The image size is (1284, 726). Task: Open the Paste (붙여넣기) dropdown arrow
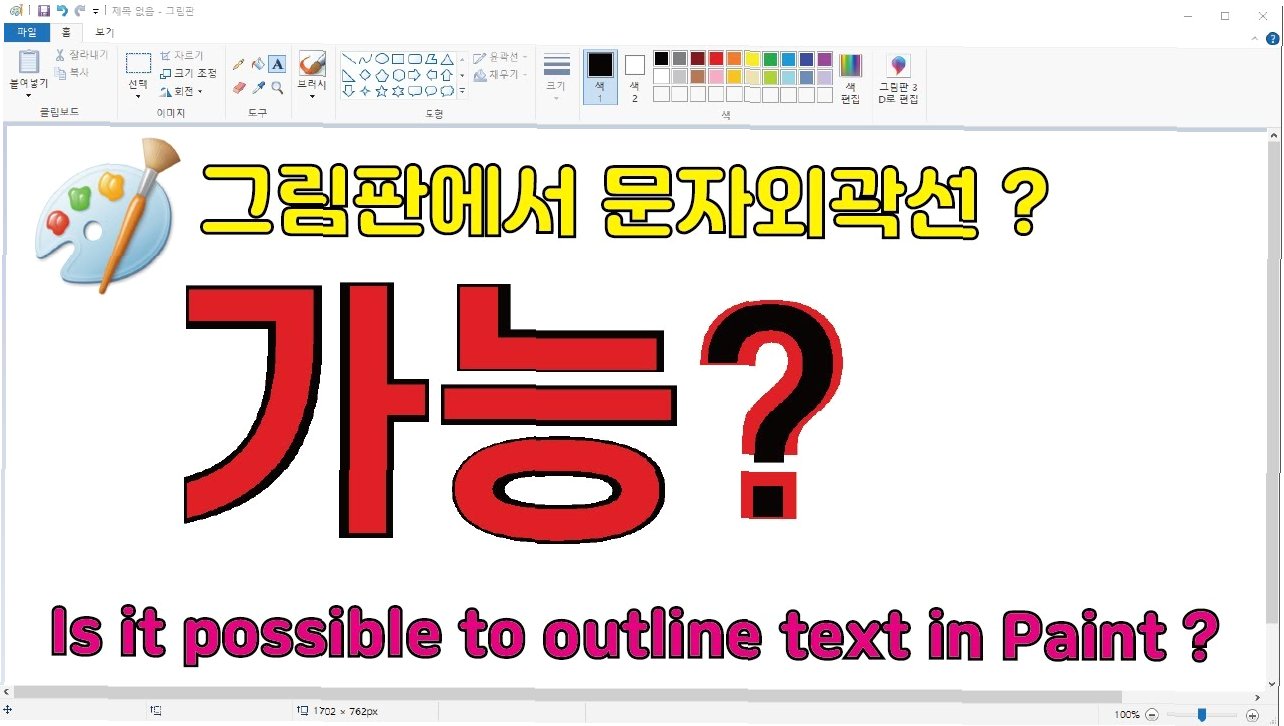[28, 96]
